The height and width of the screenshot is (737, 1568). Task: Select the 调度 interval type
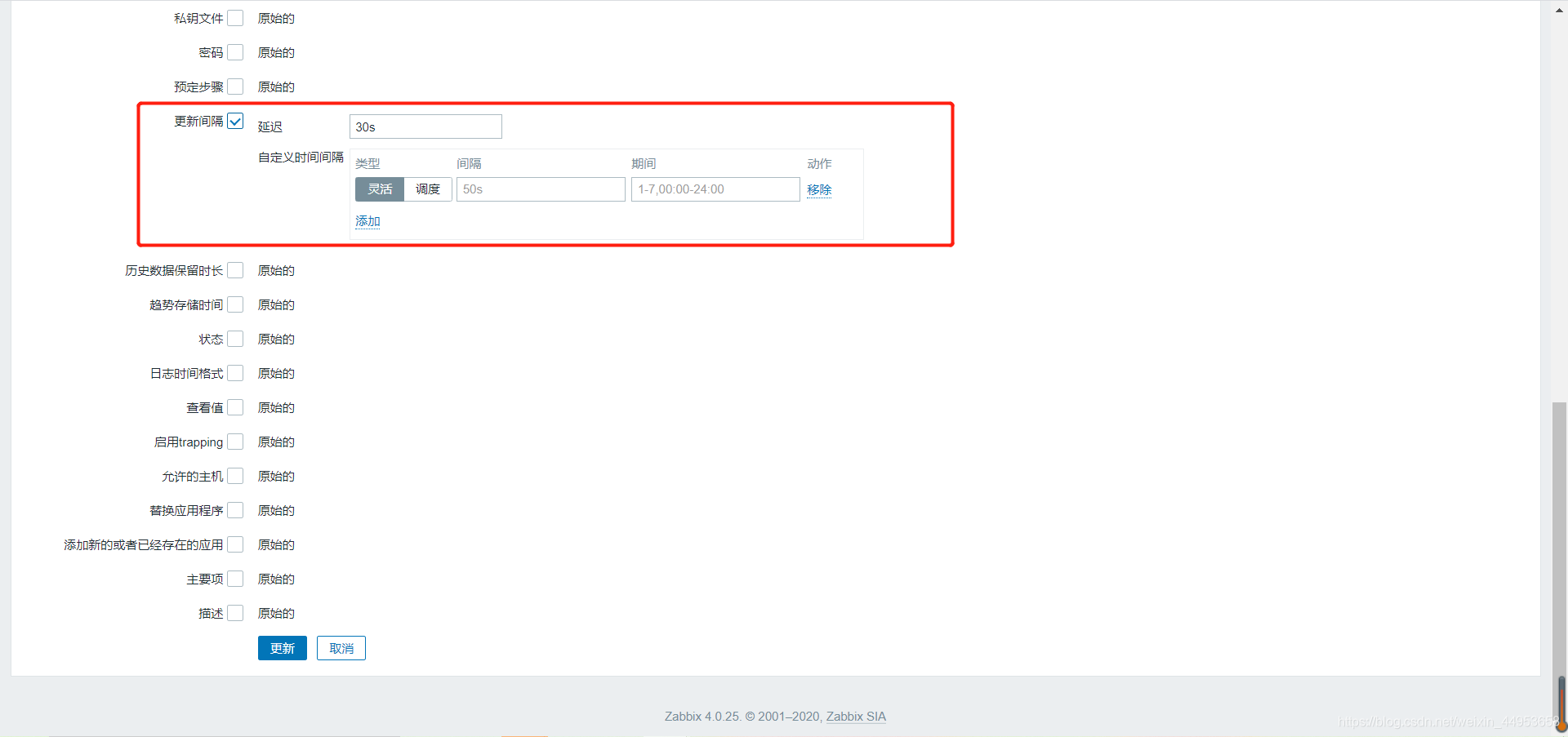pyautogui.click(x=428, y=189)
